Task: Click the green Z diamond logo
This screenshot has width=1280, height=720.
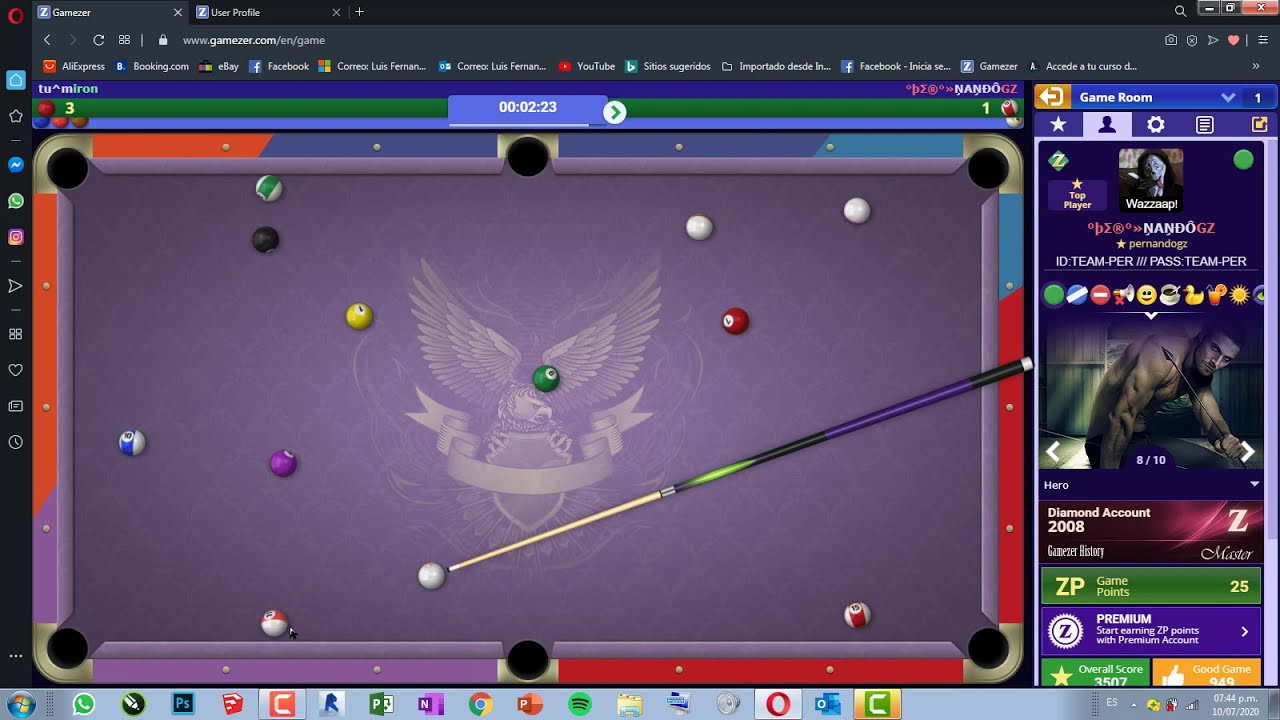Action: click(1058, 160)
